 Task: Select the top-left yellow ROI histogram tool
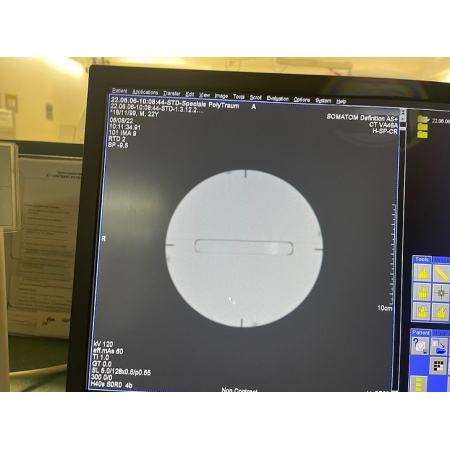click(x=422, y=273)
